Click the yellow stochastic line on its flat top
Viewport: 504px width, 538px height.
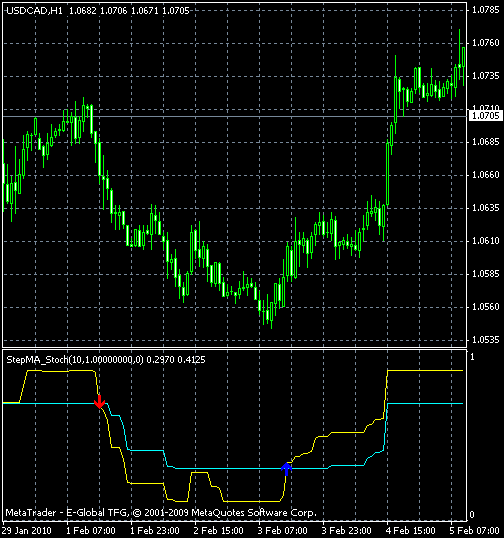pyautogui.click(x=425, y=371)
